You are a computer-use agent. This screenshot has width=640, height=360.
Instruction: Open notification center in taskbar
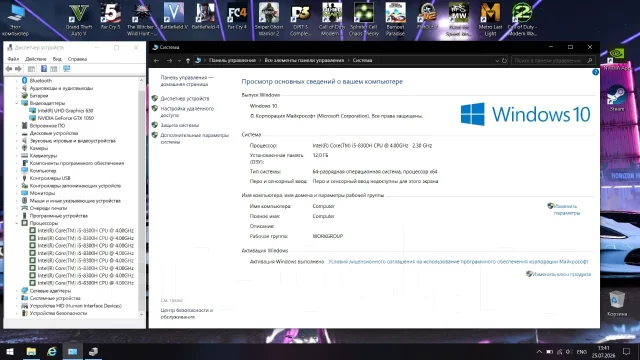pos(626,351)
